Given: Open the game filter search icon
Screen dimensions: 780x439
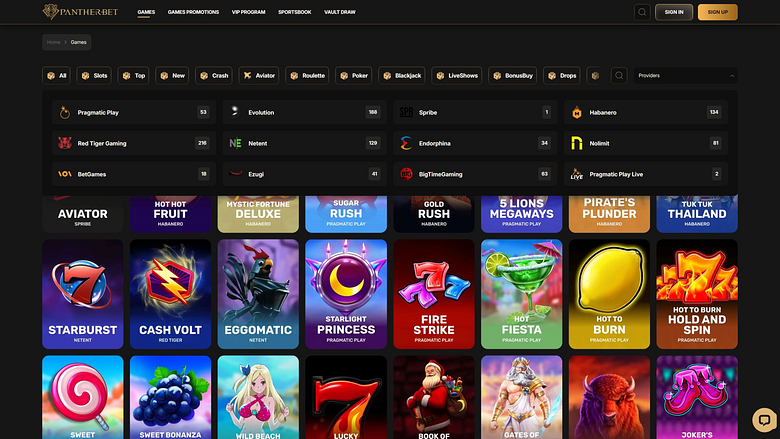Looking at the screenshot, I should (x=619, y=76).
